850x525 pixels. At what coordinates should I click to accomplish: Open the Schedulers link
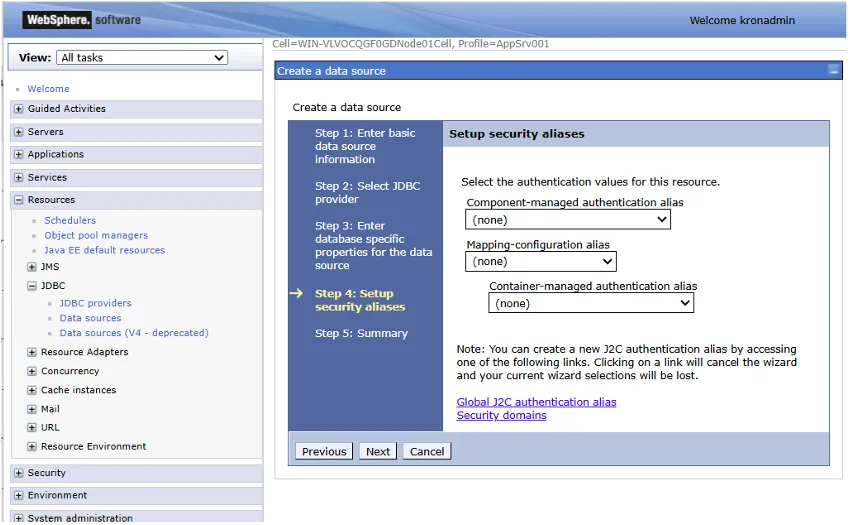point(70,221)
